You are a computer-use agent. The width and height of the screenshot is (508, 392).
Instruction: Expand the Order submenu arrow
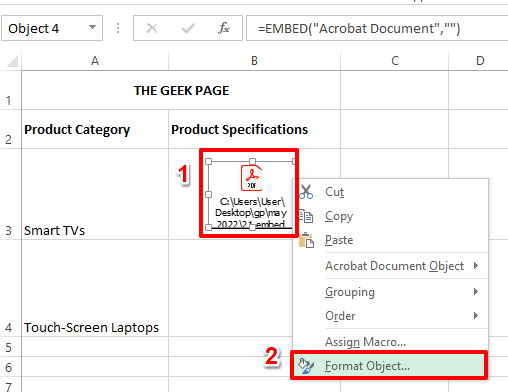pyautogui.click(x=476, y=315)
